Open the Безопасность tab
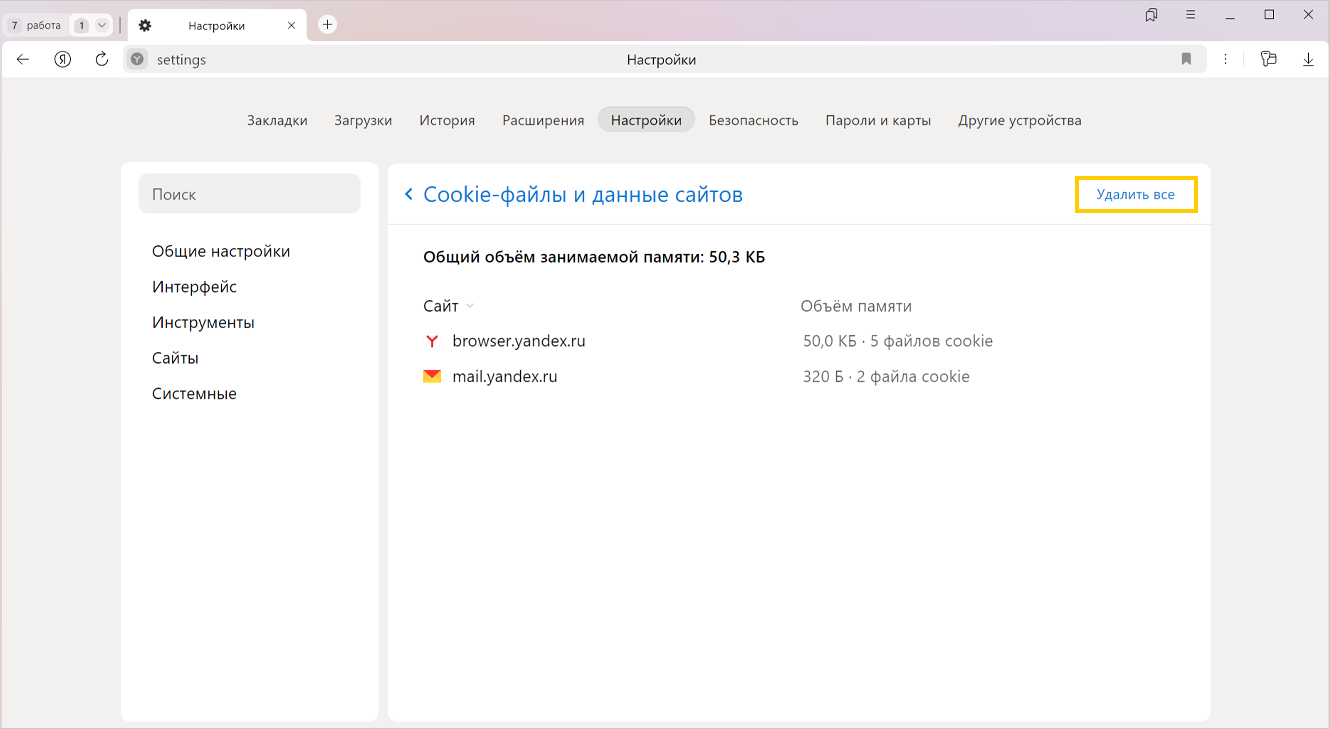 753,120
